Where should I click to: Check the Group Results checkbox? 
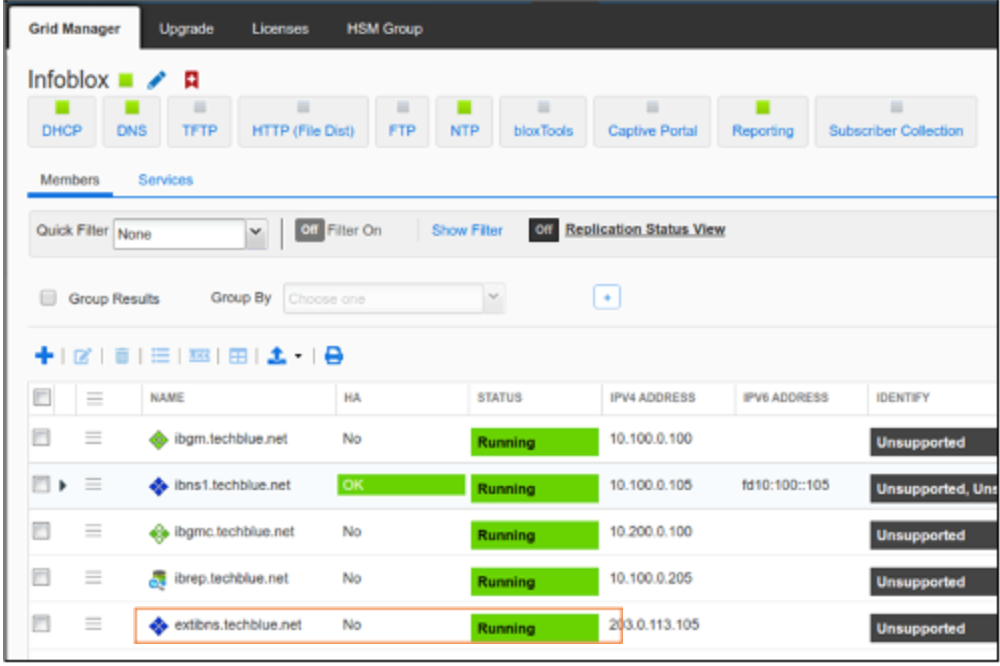[48, 298]
